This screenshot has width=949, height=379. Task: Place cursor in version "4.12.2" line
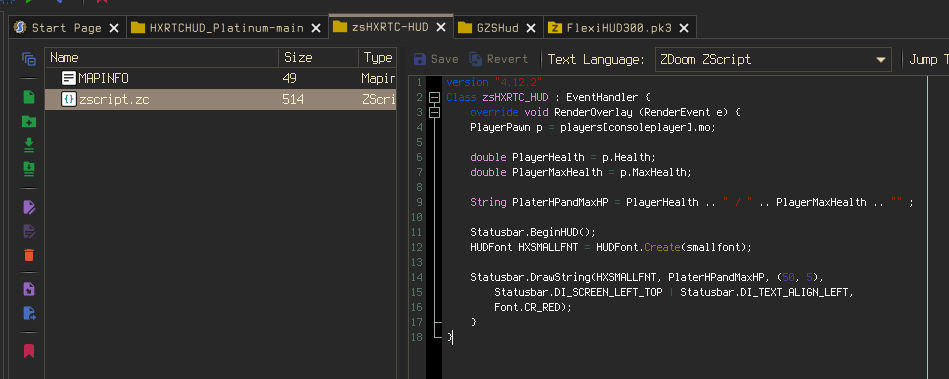(x=494, y=82)
